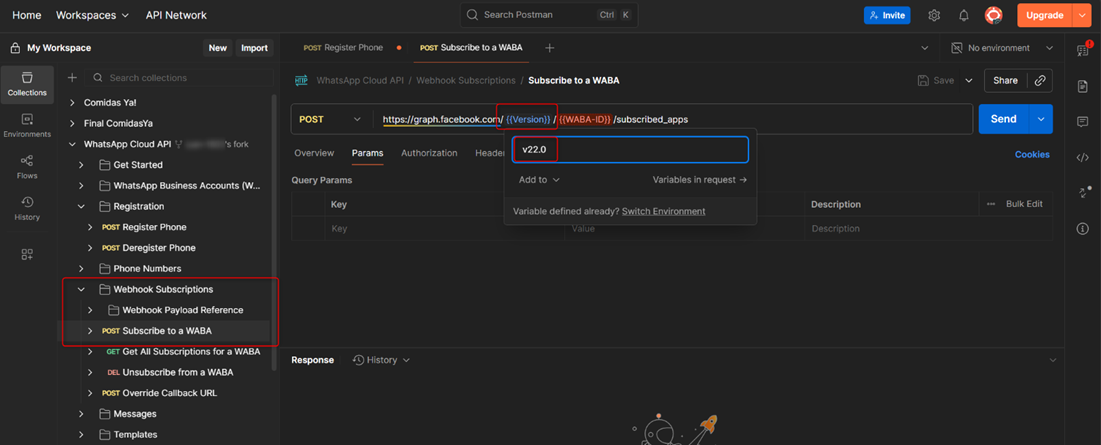Click the v22.0 variable value field
The width and height of the screenshot is (1101, 445).
(x=630, y=150)
